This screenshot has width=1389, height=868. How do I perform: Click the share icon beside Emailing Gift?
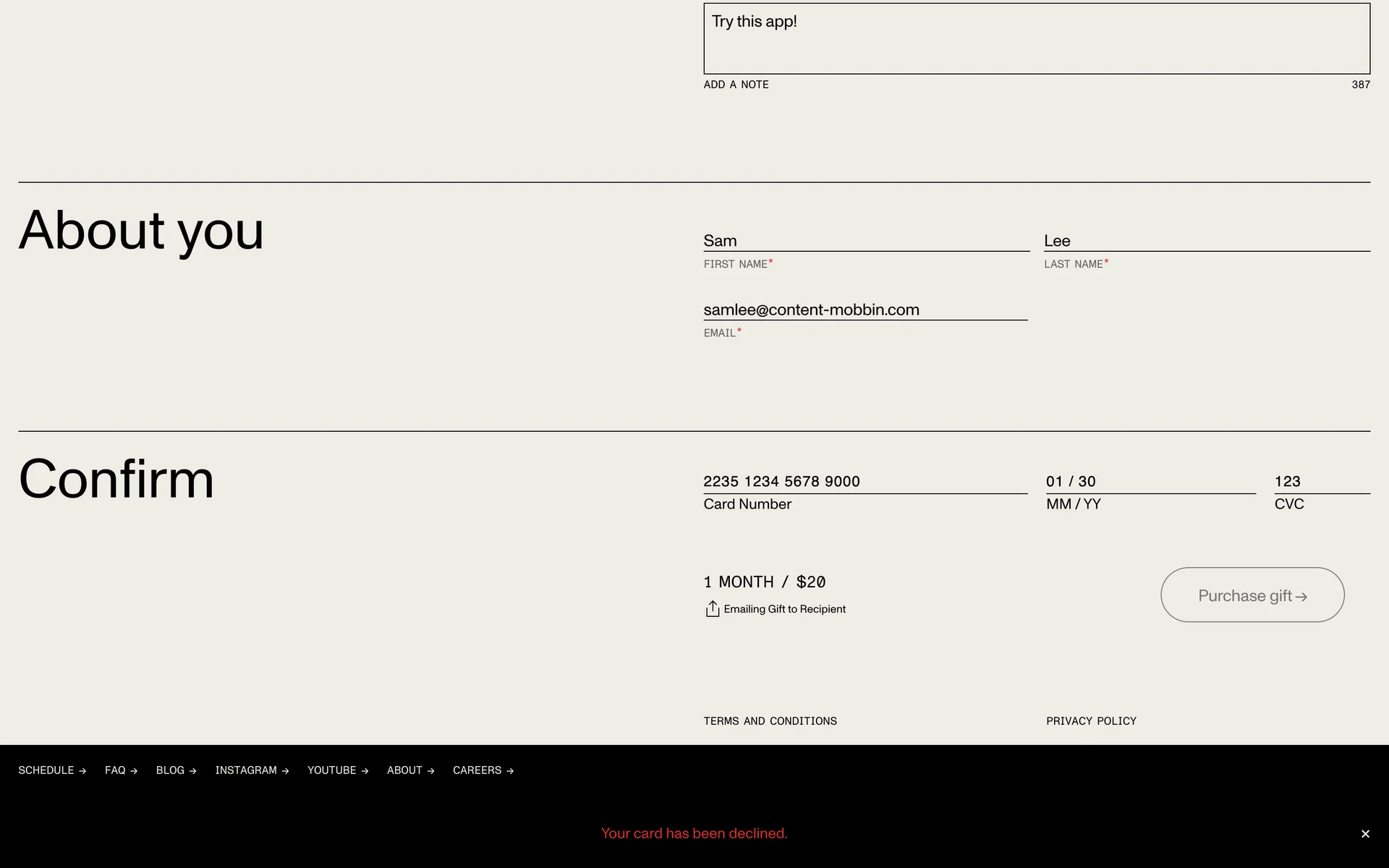(x=712, y=609)
